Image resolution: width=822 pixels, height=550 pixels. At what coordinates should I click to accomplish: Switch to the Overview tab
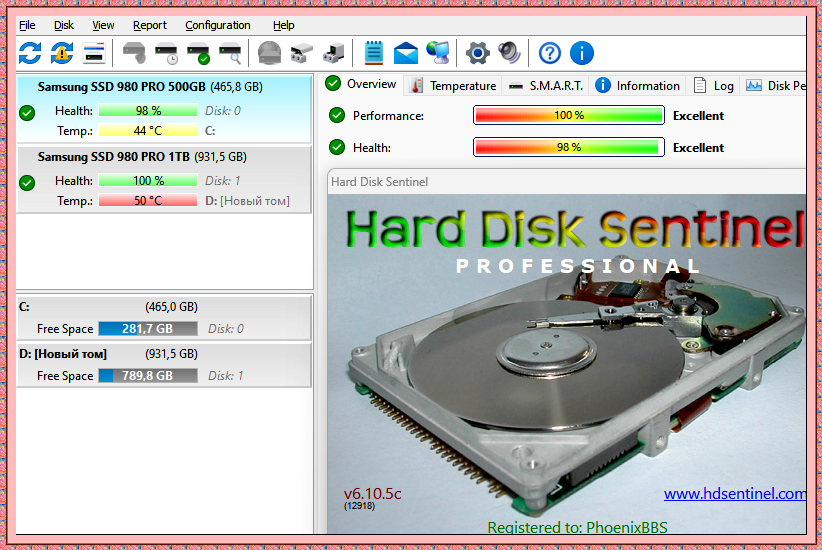coord(361,84)
